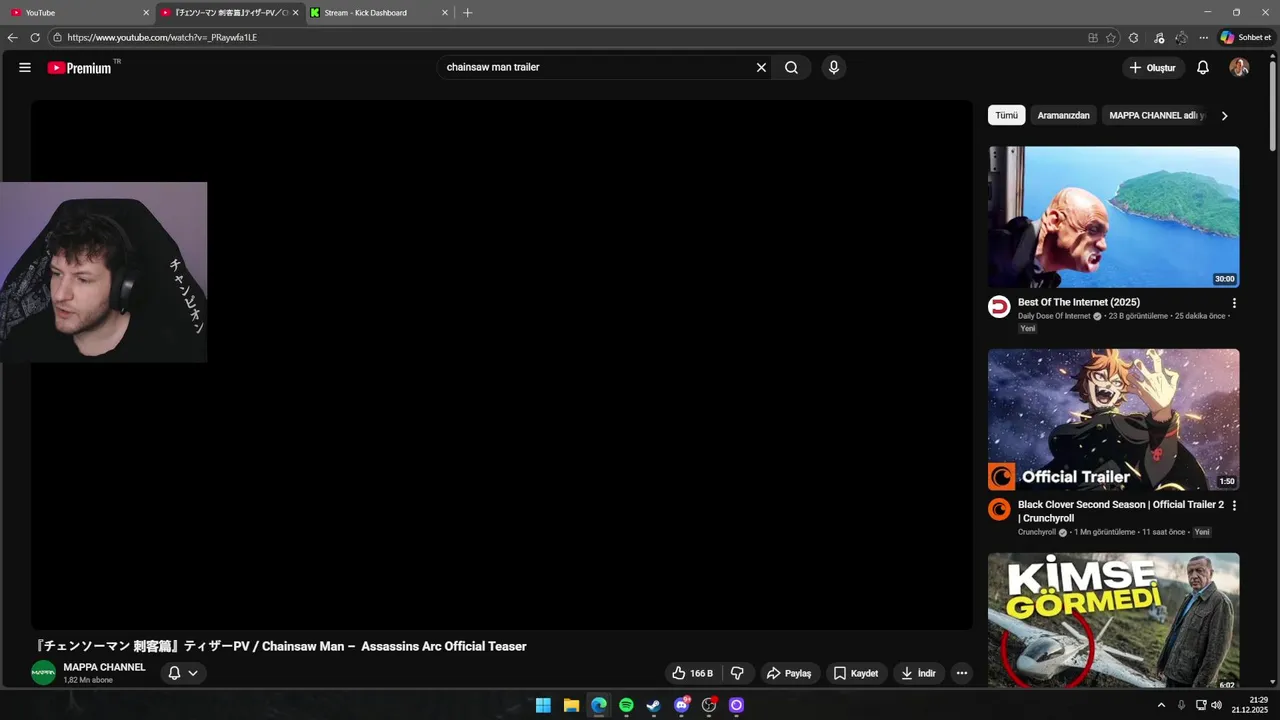Close the Chainsaw Man teaser tab
The height and width of the screenshot is (720, 1280).
[295, 13]
